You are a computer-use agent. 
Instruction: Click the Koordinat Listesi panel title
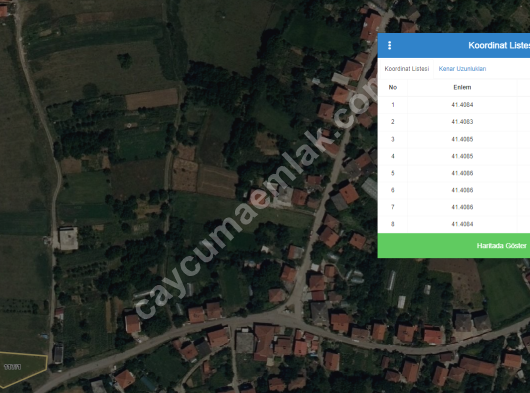point(499,45)
